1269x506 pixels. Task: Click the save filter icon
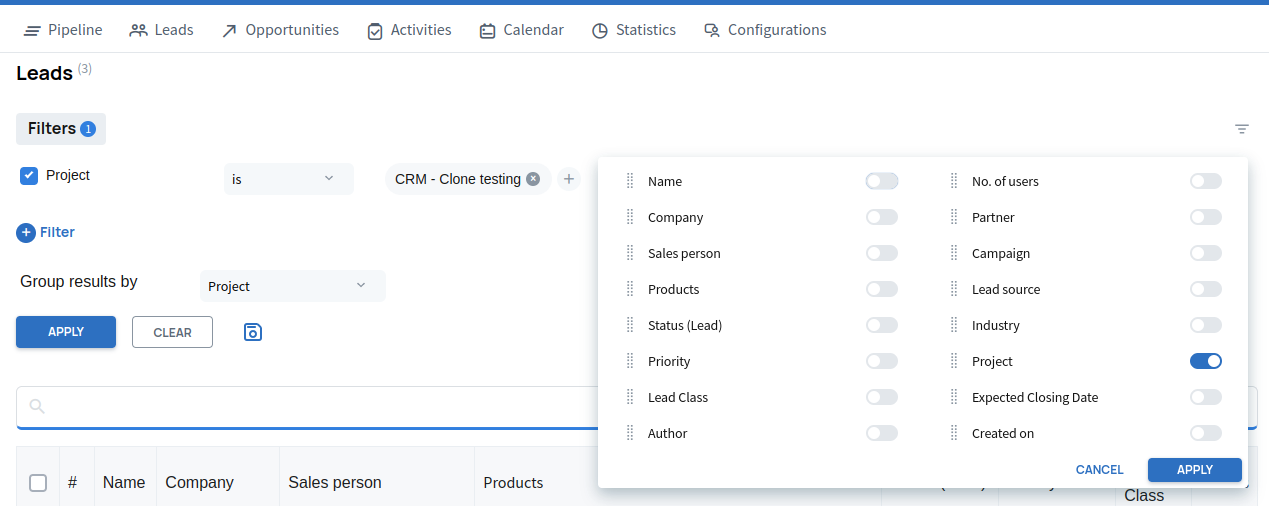(x=253, y=332)
